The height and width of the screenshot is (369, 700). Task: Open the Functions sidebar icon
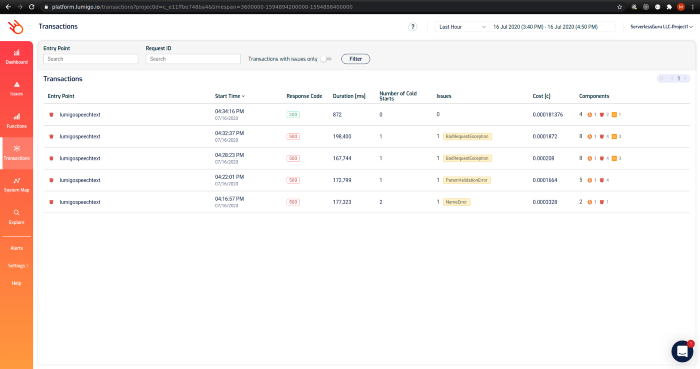(x=17, y=117)
